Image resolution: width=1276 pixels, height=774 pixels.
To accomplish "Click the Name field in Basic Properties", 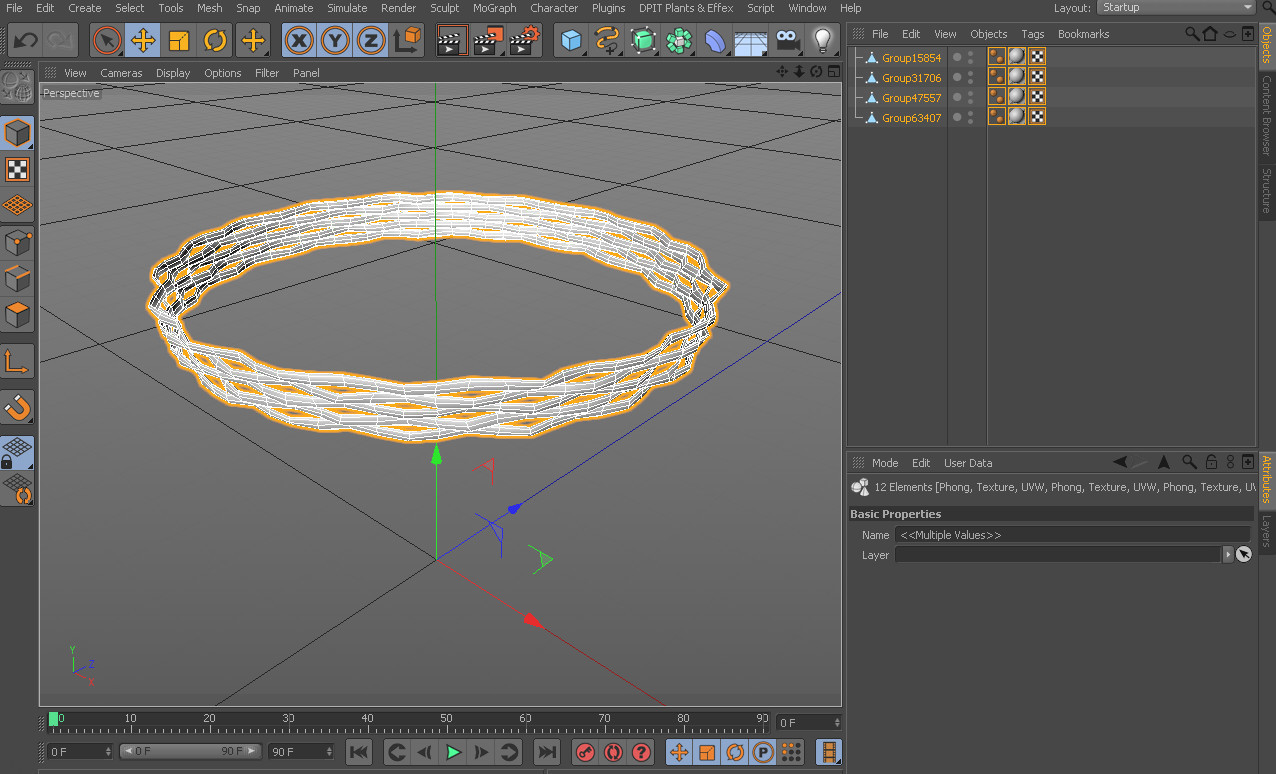I will tap(1070, 535).
